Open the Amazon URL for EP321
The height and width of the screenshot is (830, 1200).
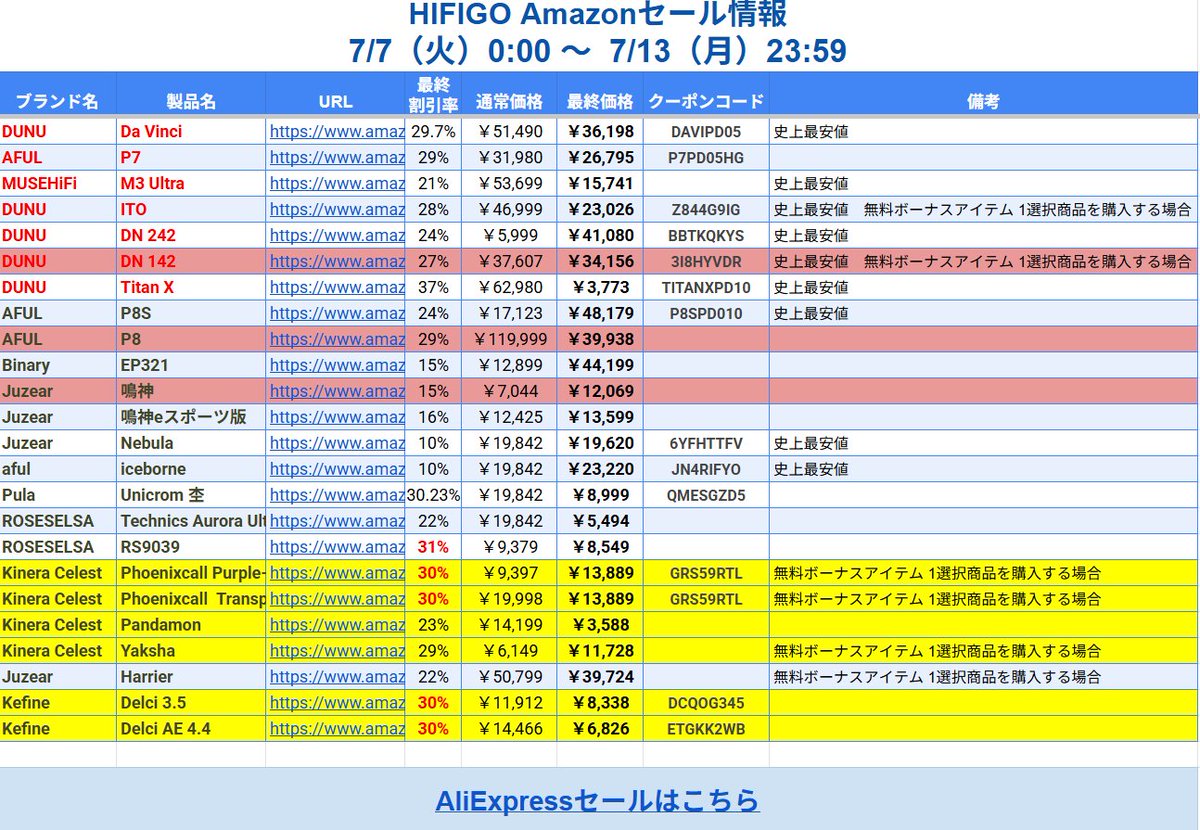tap(337, 365)
